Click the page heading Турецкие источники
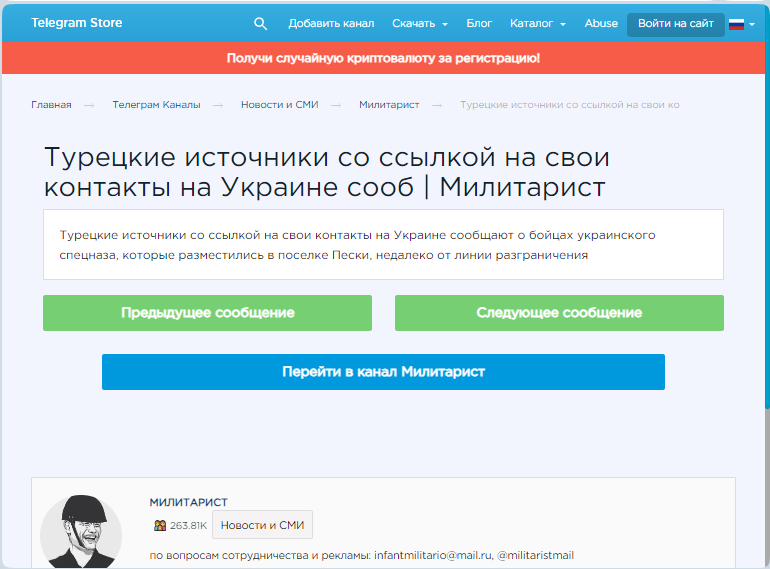The image size is (770, 569). click(327, 172)
